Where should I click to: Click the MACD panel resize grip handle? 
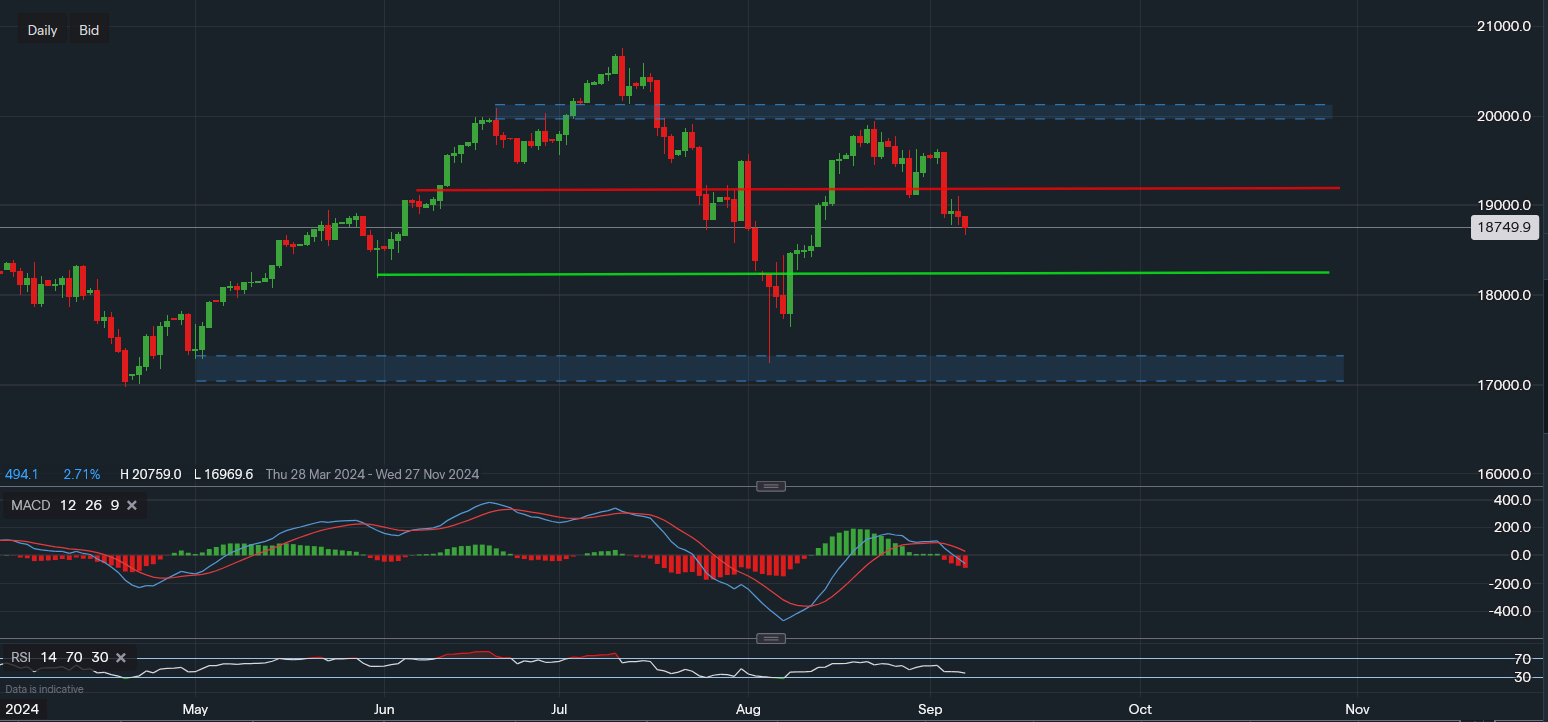pos(770,485)
